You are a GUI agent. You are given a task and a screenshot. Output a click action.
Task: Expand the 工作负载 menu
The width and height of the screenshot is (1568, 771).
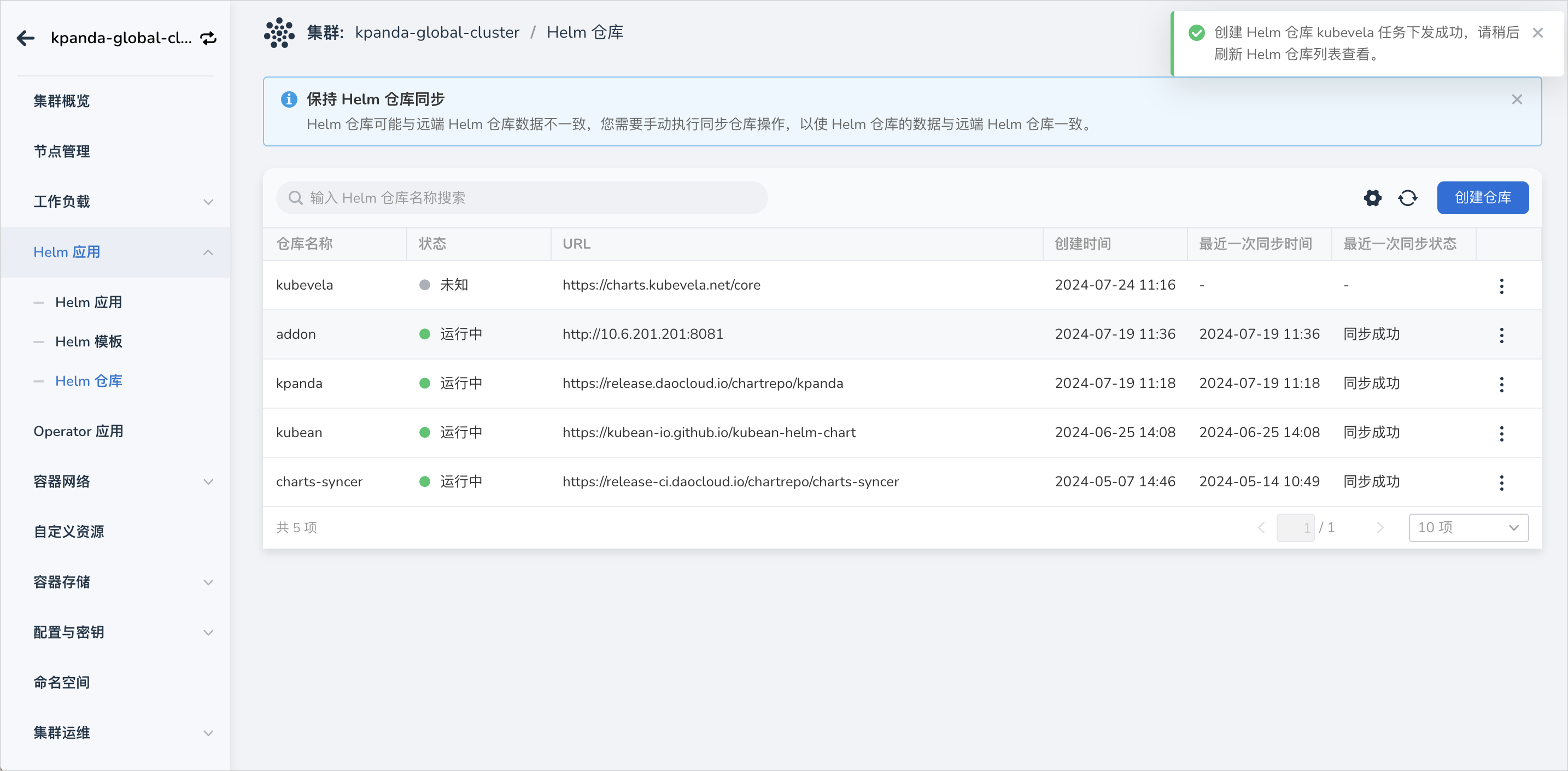pyautogui.click(x=116, y=202)
